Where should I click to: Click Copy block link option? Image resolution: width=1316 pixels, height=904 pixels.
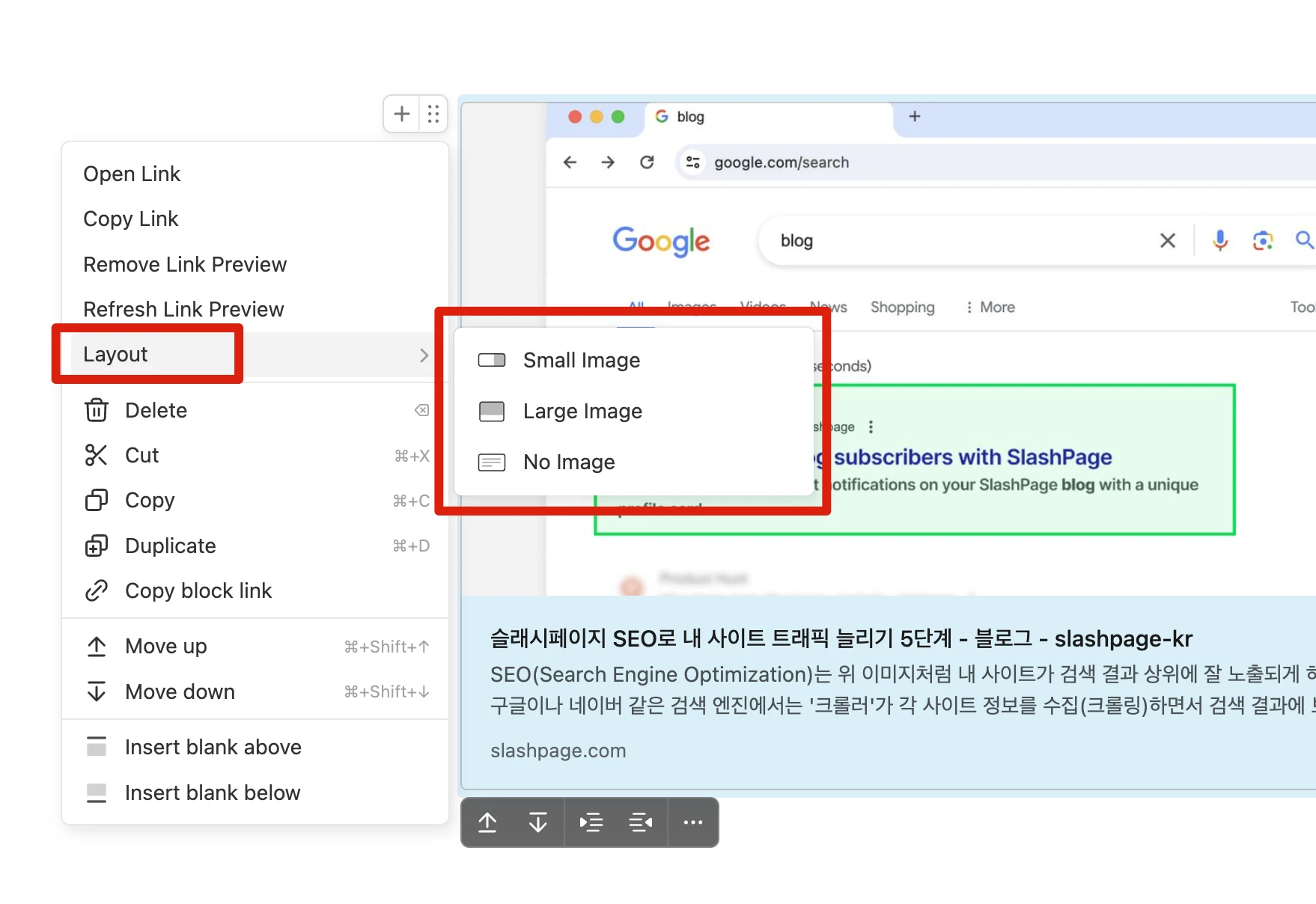[198, 591]
